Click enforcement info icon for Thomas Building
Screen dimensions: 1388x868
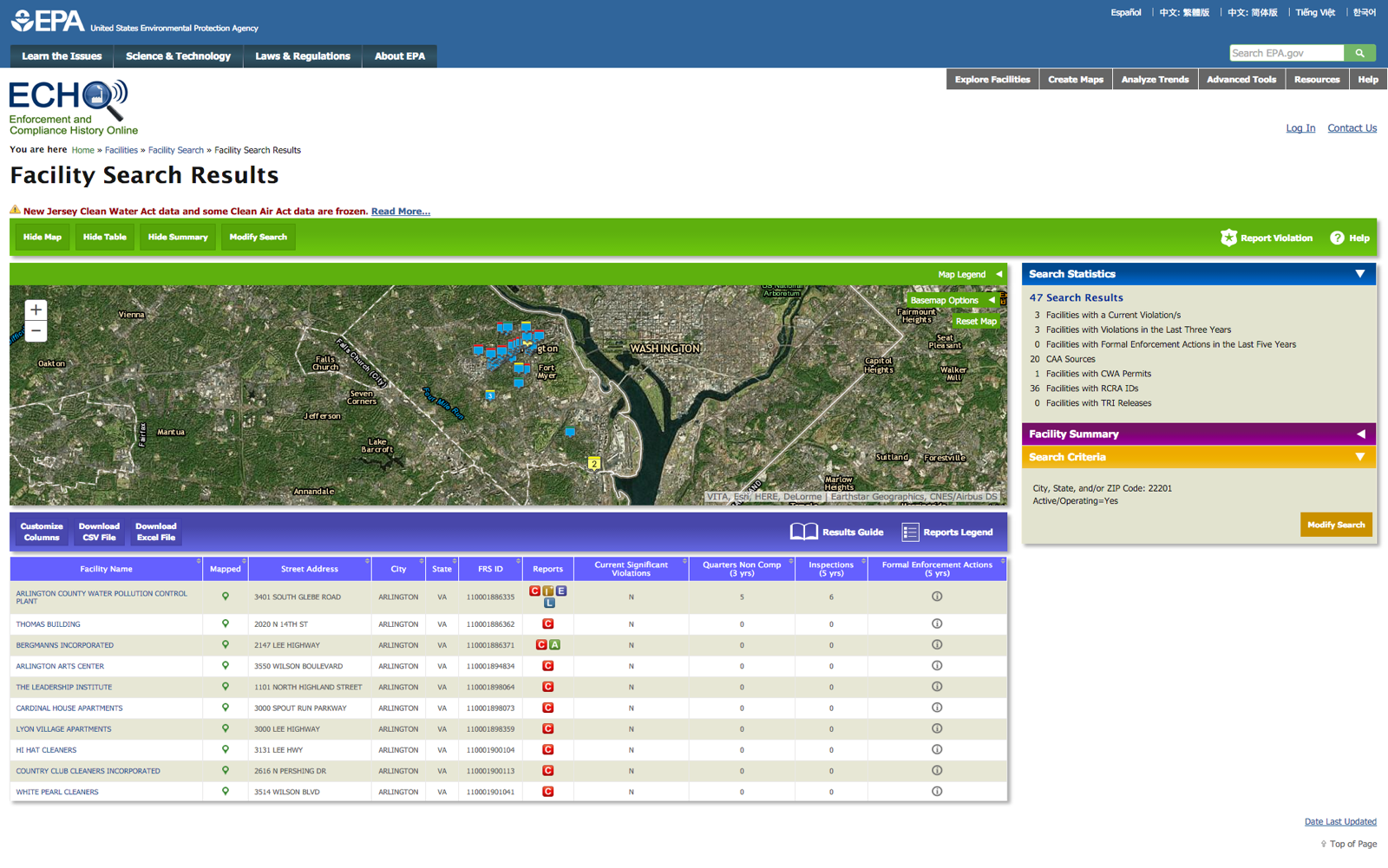click(x=937, y=623)
